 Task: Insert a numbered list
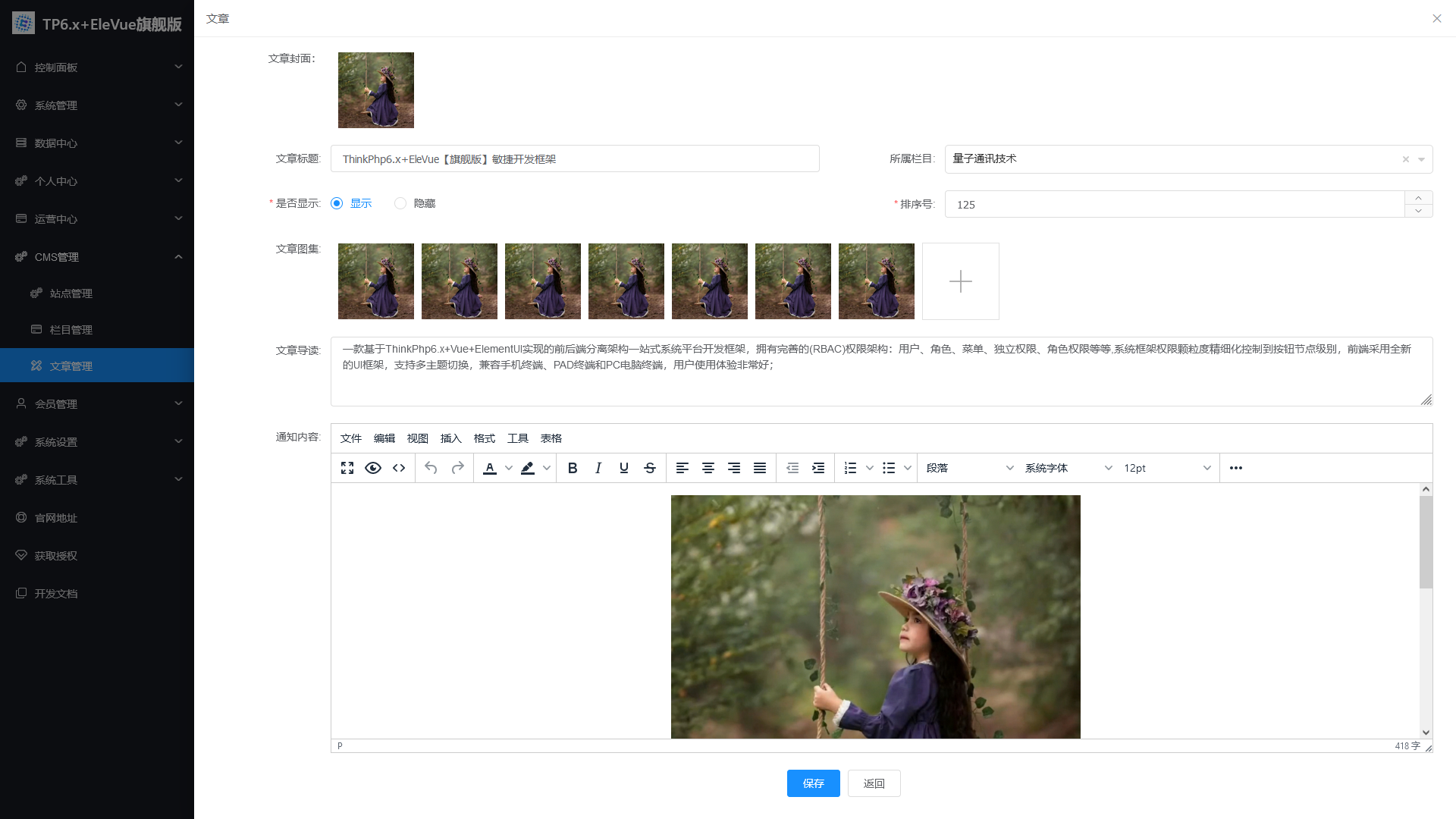(x=851, y=468)
